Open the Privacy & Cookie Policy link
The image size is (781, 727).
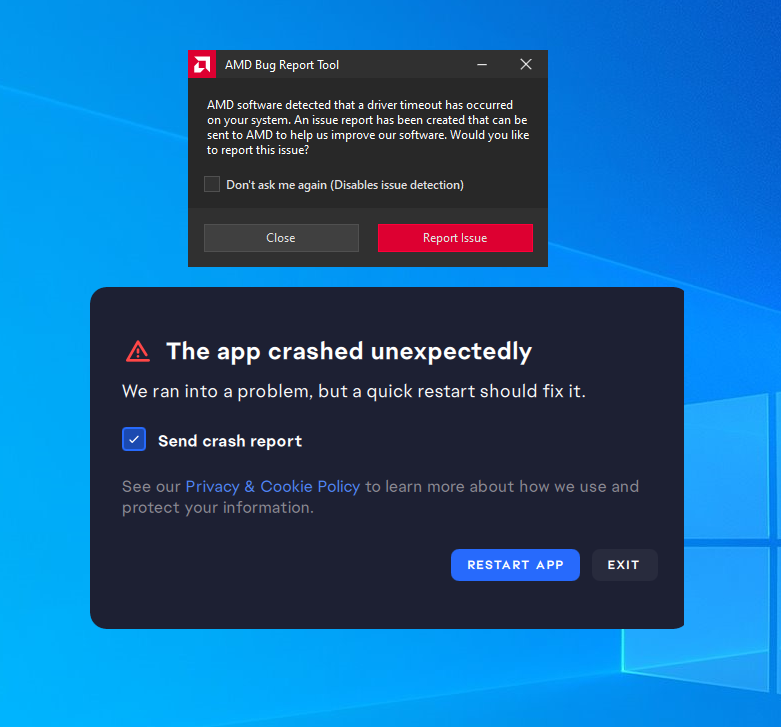[x=273, y=486]
